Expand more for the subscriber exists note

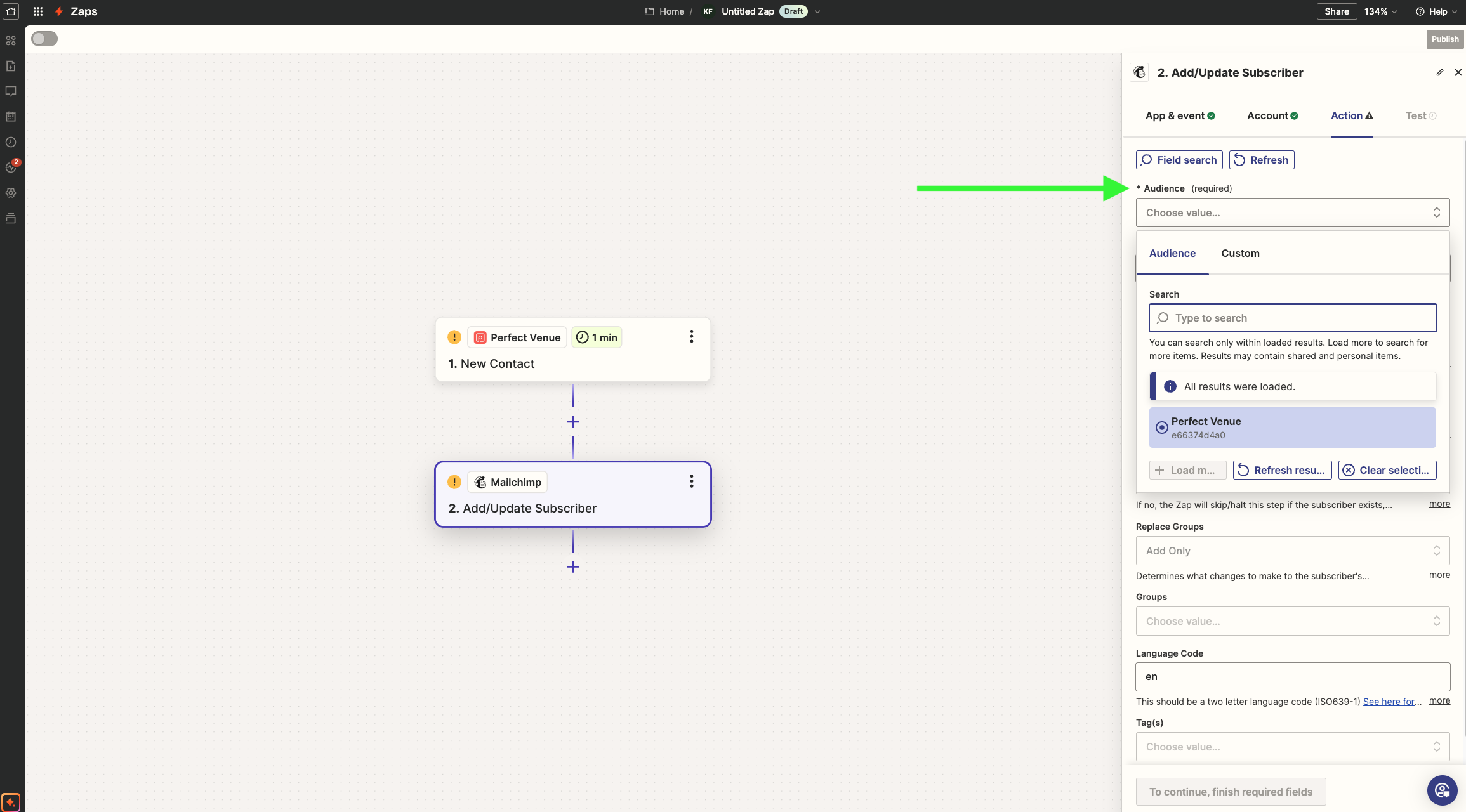point(1439,504)
